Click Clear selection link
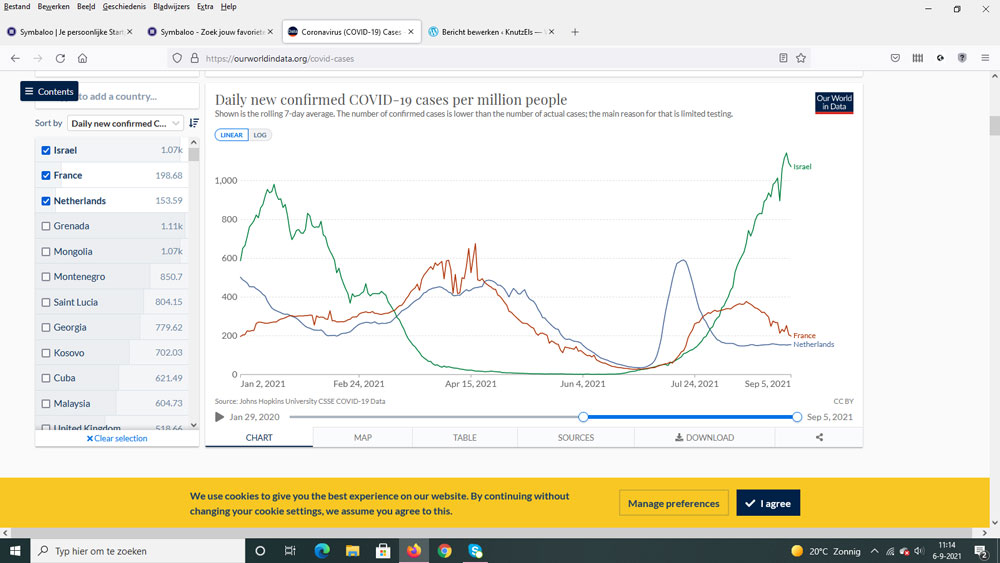This screenshot has height=563, width=1000. point(117,438)
